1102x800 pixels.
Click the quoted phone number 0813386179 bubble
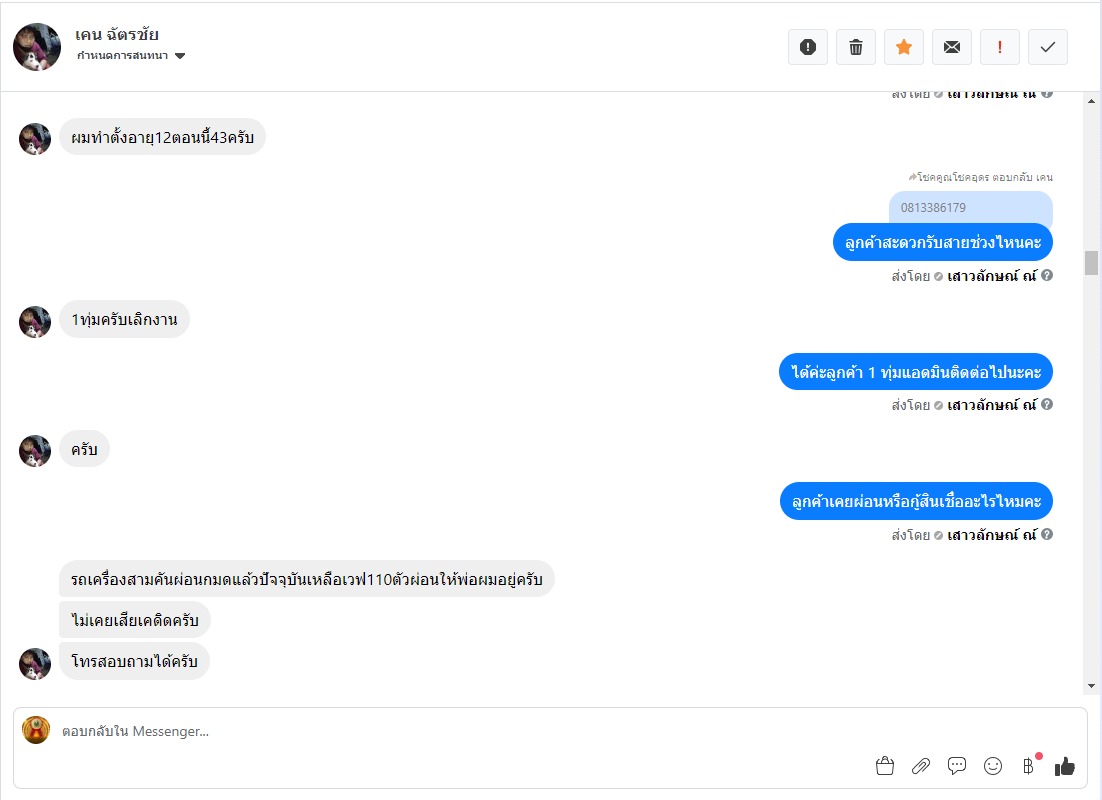(971, 207)
